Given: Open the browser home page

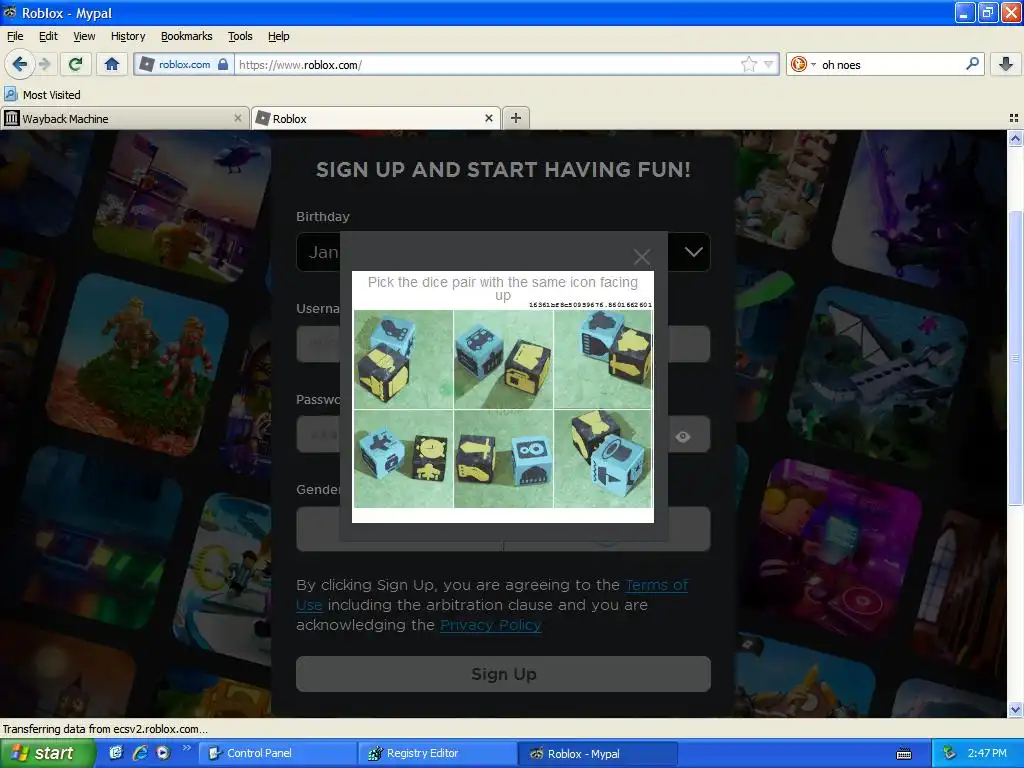Looking at the screenshot, I should [112, 64].
